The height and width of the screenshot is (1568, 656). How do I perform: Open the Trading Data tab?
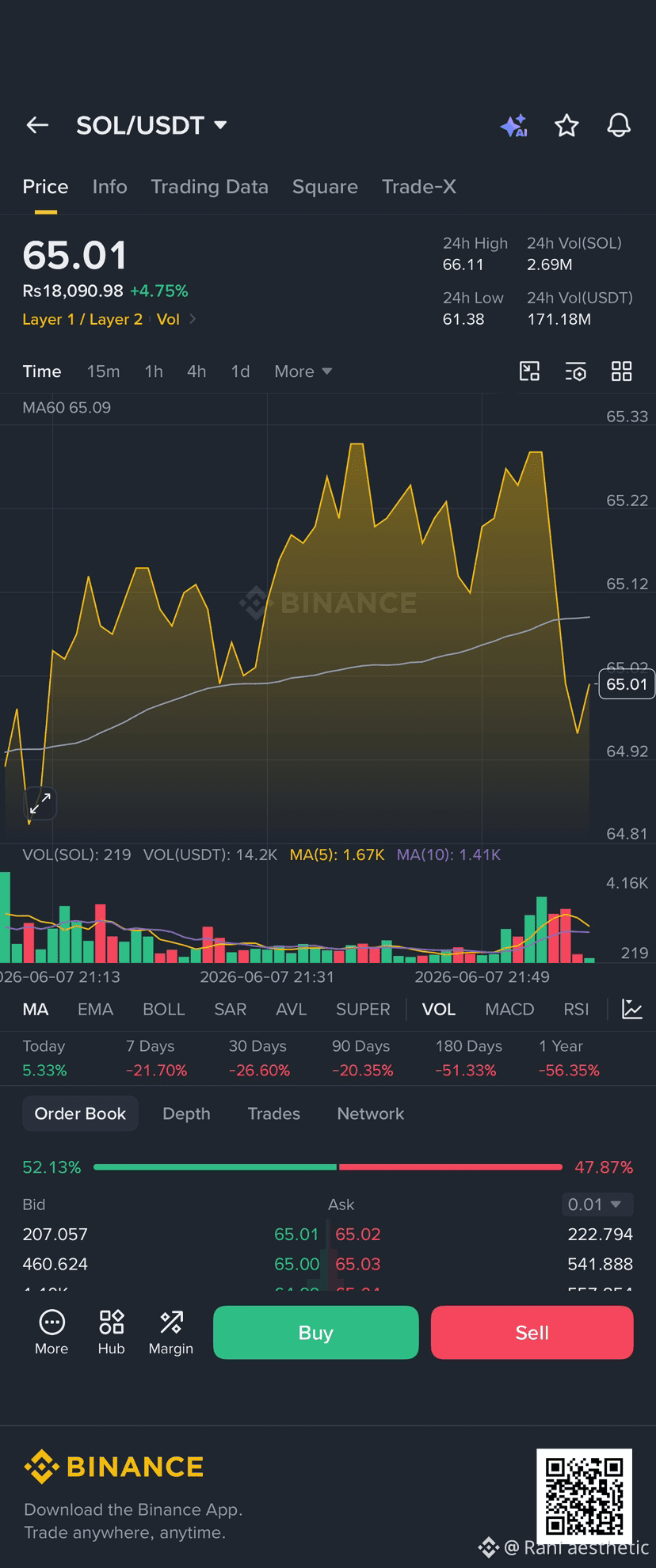209,187
